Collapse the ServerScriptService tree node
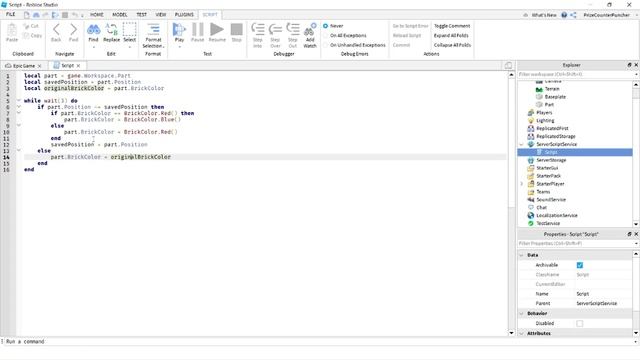Viewport: 640px width, 360px height. click(x=522, y=144)
